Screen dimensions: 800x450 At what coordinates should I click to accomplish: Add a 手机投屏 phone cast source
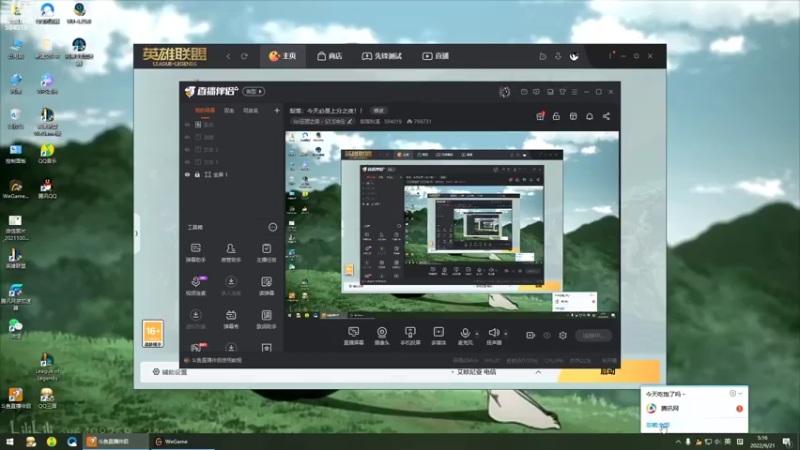(410, 336)
